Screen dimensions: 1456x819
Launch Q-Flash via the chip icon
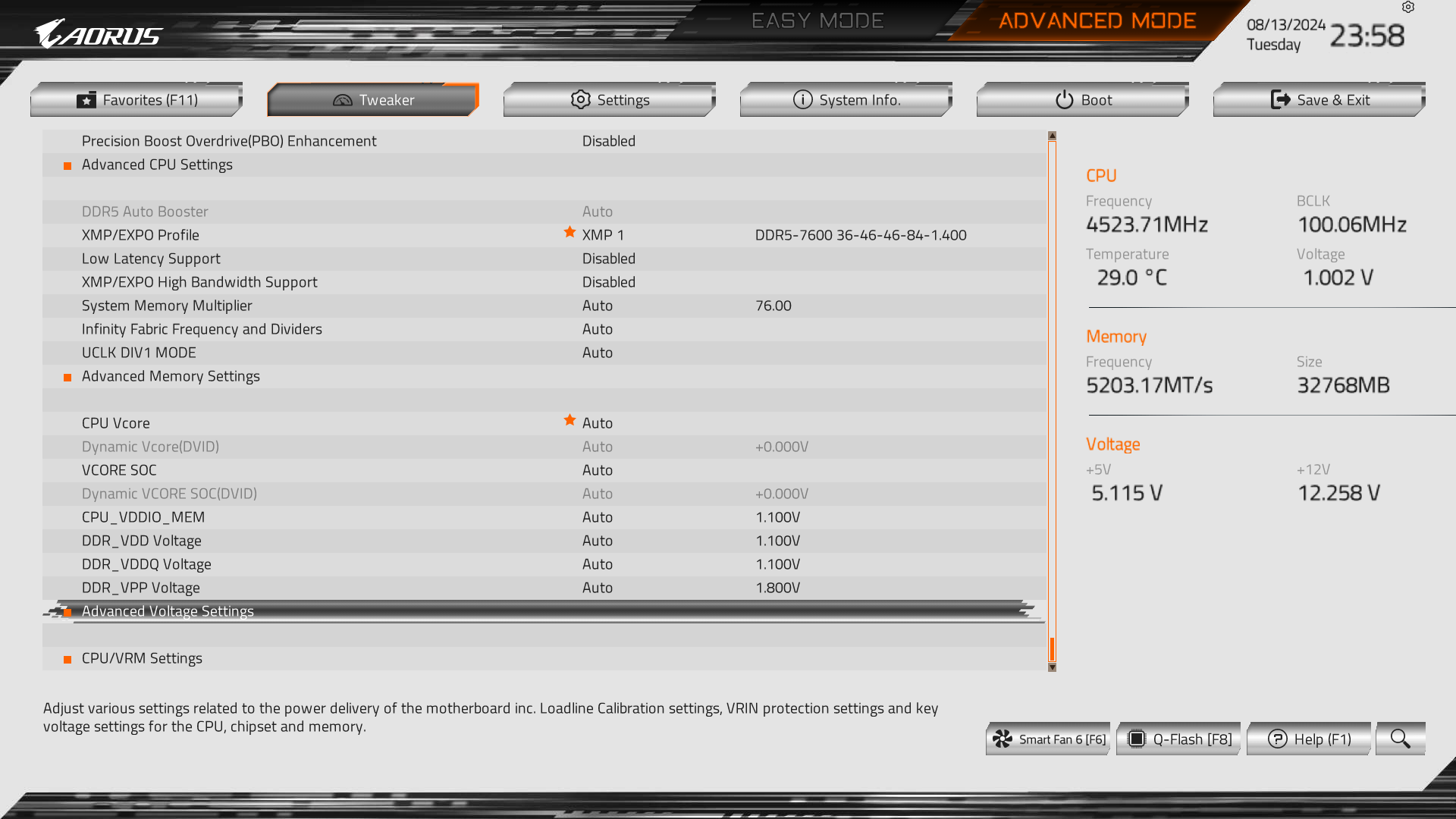coord(1136,739)
